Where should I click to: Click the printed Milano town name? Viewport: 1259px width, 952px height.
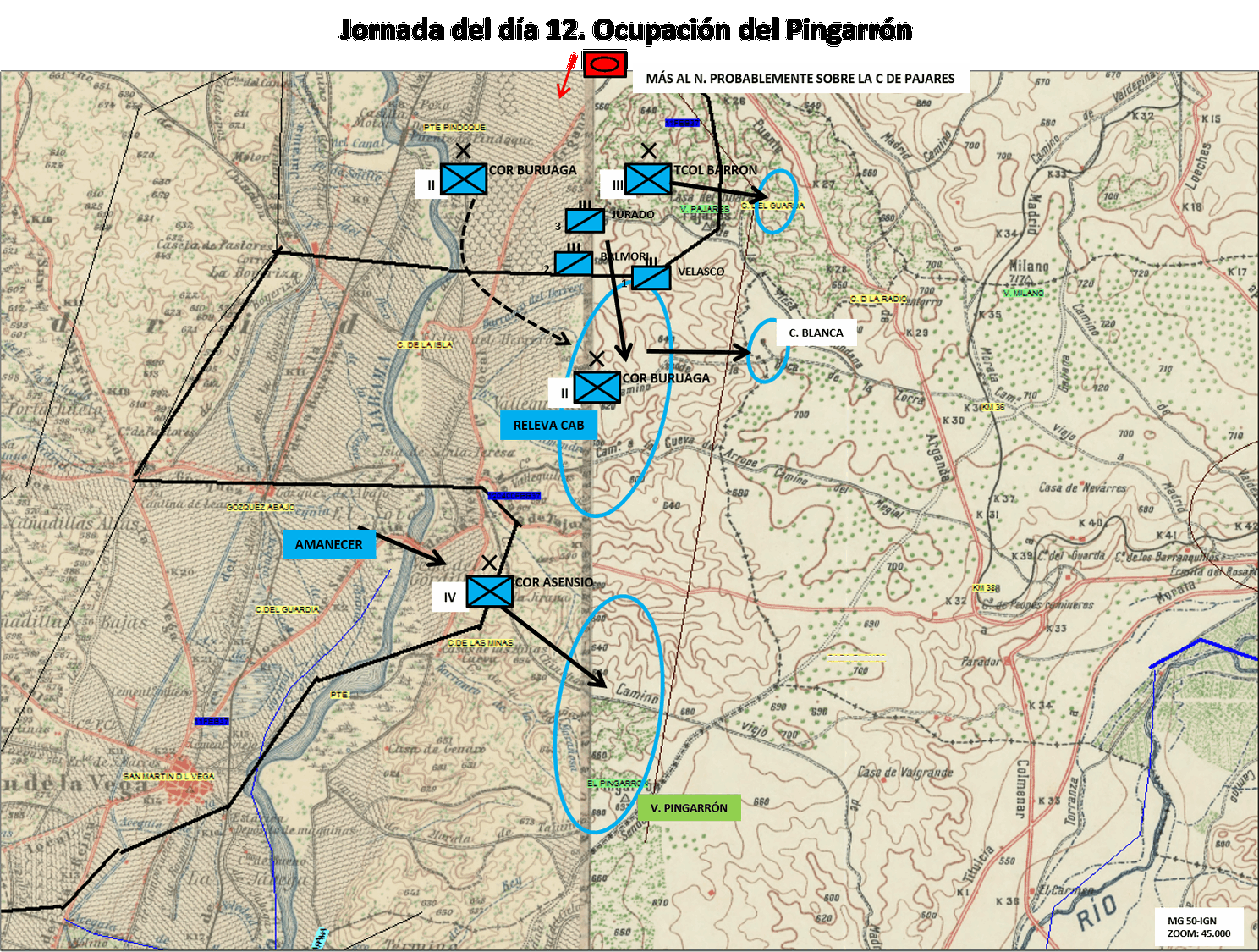(x=1029, y=266)
